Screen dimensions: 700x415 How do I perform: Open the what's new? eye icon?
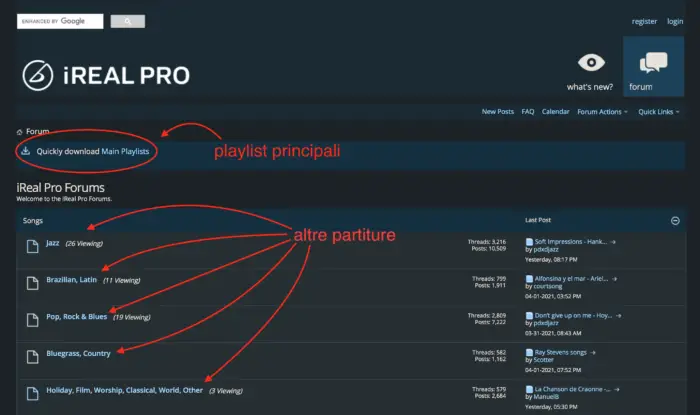(x=591, y=62)
